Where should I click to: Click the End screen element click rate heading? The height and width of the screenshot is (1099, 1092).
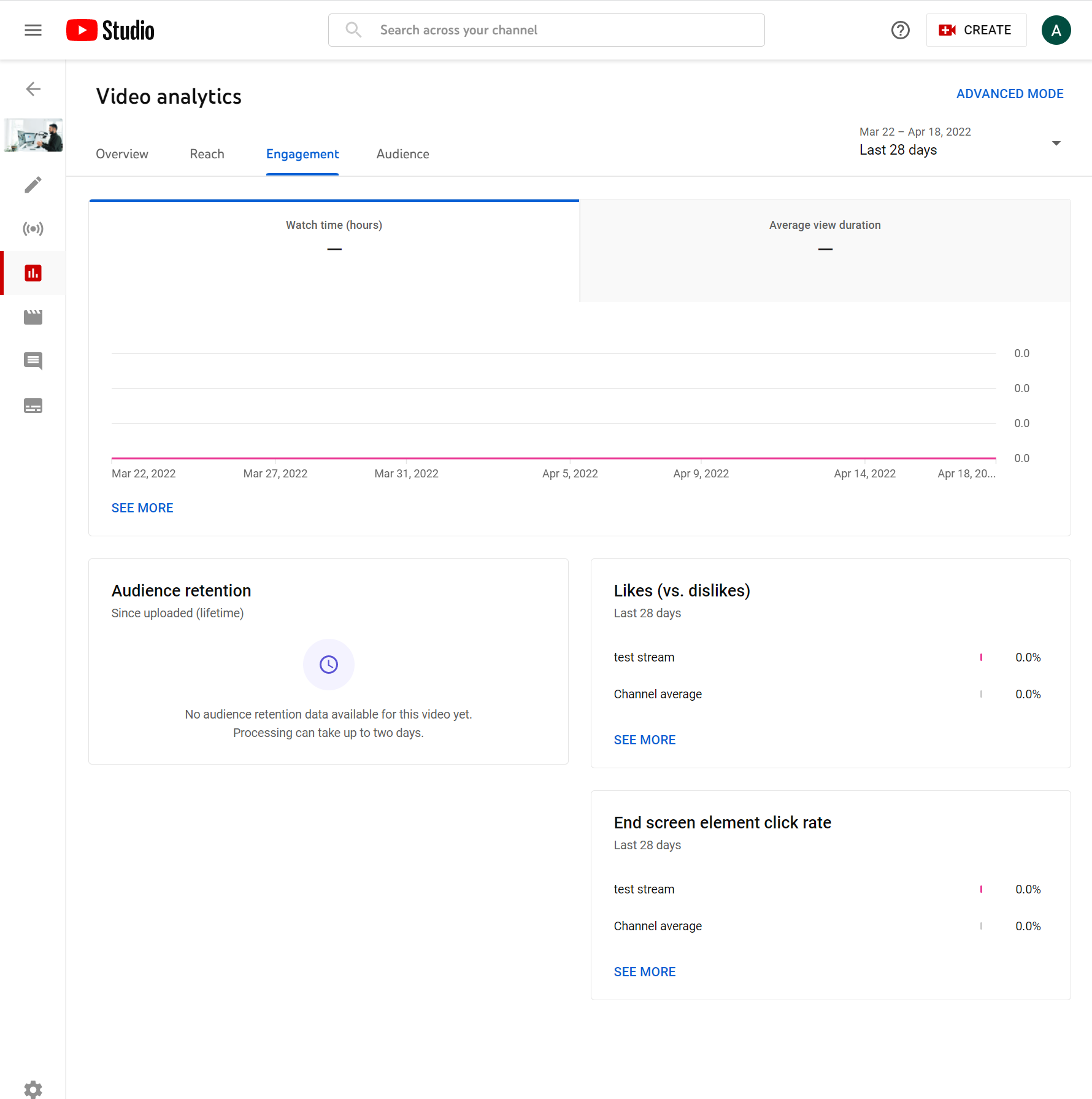tap(723, 822)
